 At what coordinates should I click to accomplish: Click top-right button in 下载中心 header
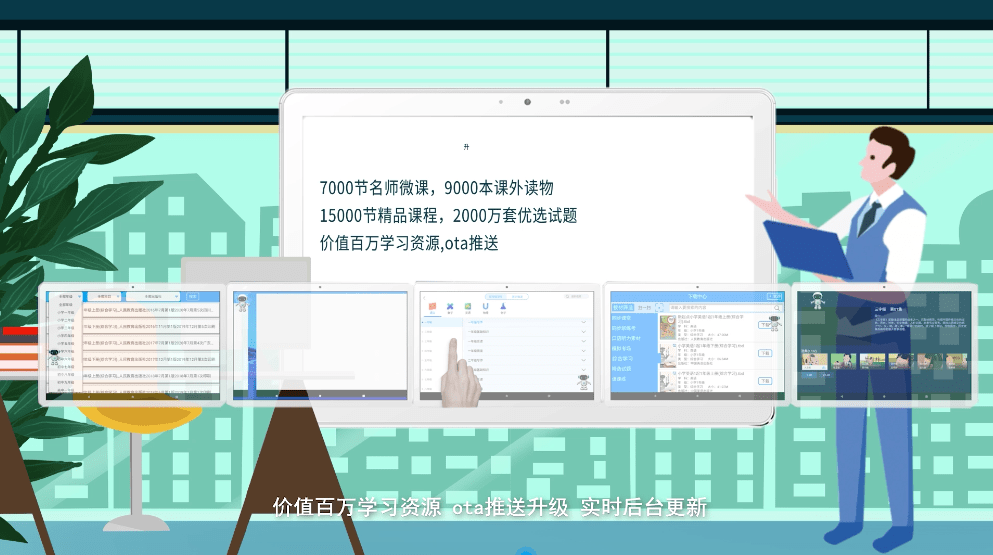775,297
